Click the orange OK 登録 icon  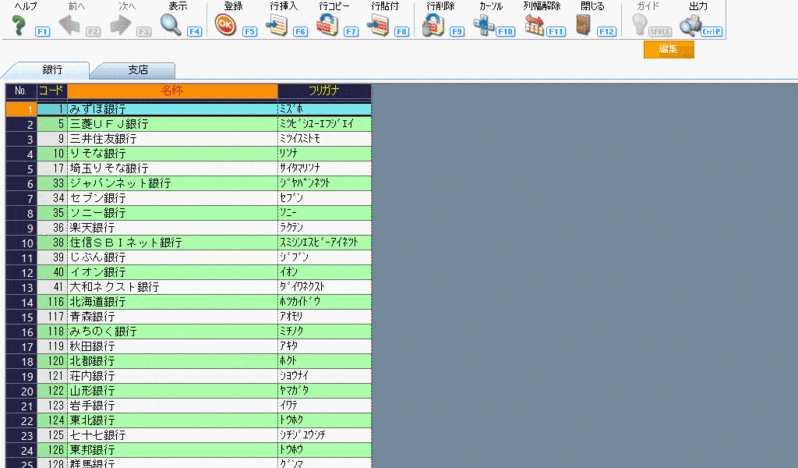click(x=225, y=25)
